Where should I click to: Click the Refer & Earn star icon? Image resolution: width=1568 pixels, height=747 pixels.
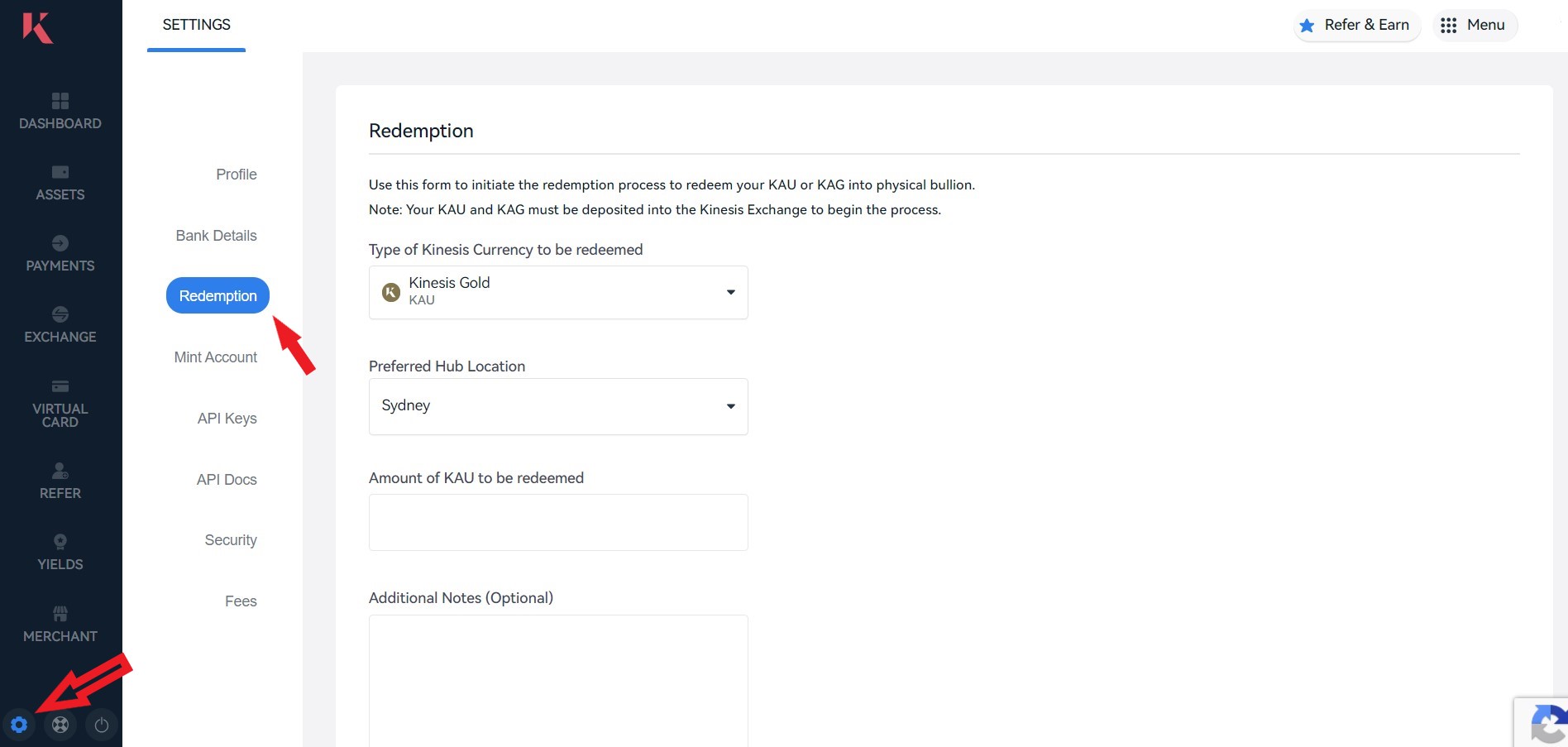pyautogui.click(x=1307, y=26)
